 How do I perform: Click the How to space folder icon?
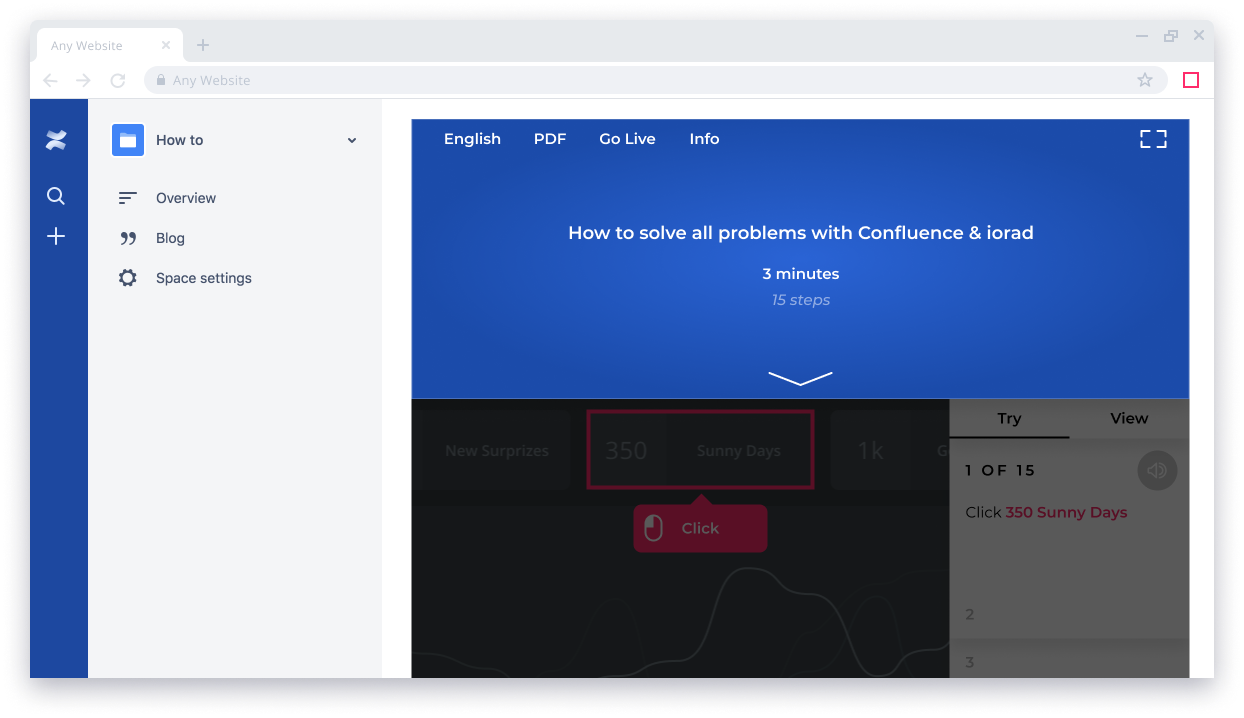tap(128, 140)
